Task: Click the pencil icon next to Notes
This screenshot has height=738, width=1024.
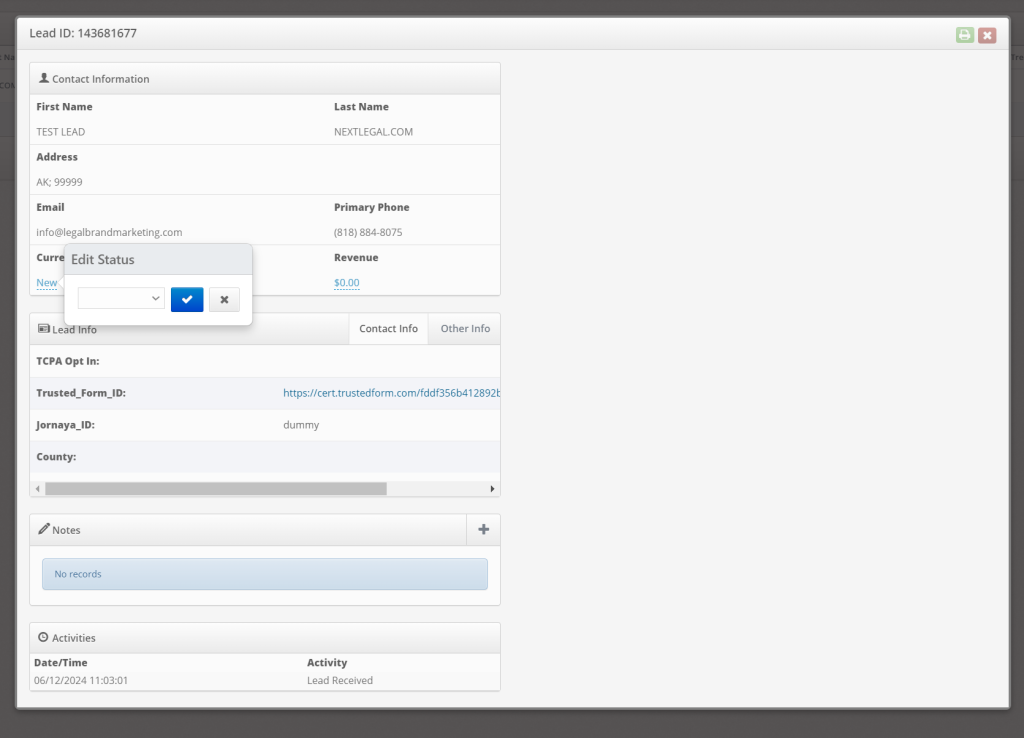Action: [x=45, y=529]
